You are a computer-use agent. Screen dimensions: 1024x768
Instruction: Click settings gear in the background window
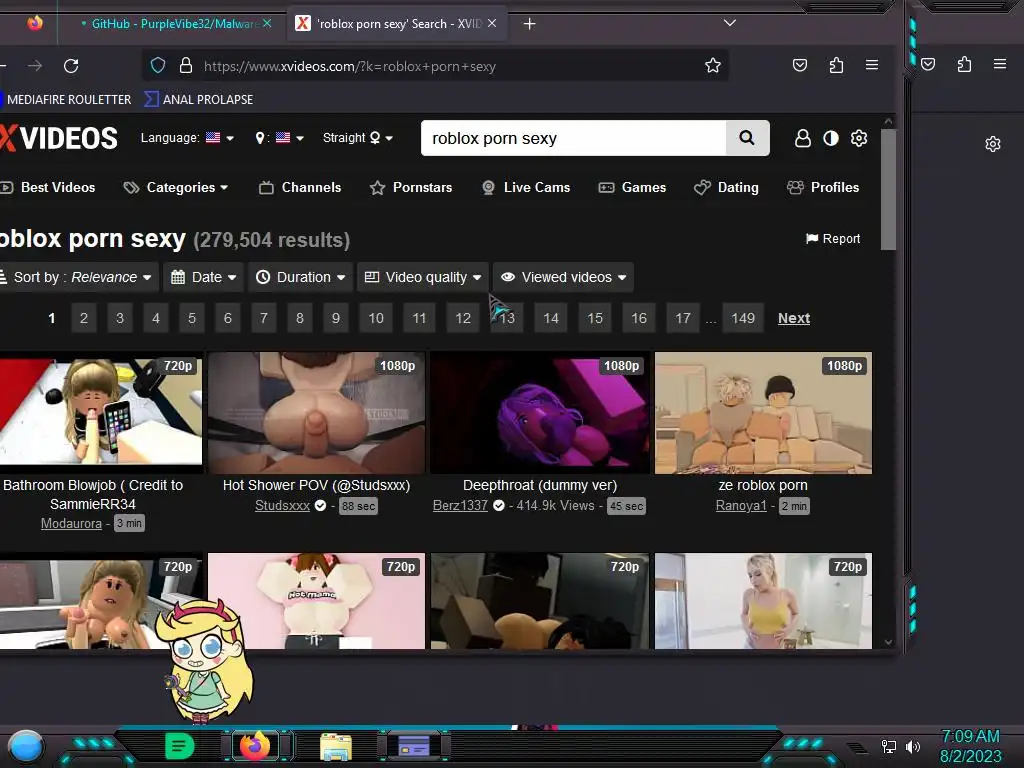pyautogui.click(x=993, y=144)
